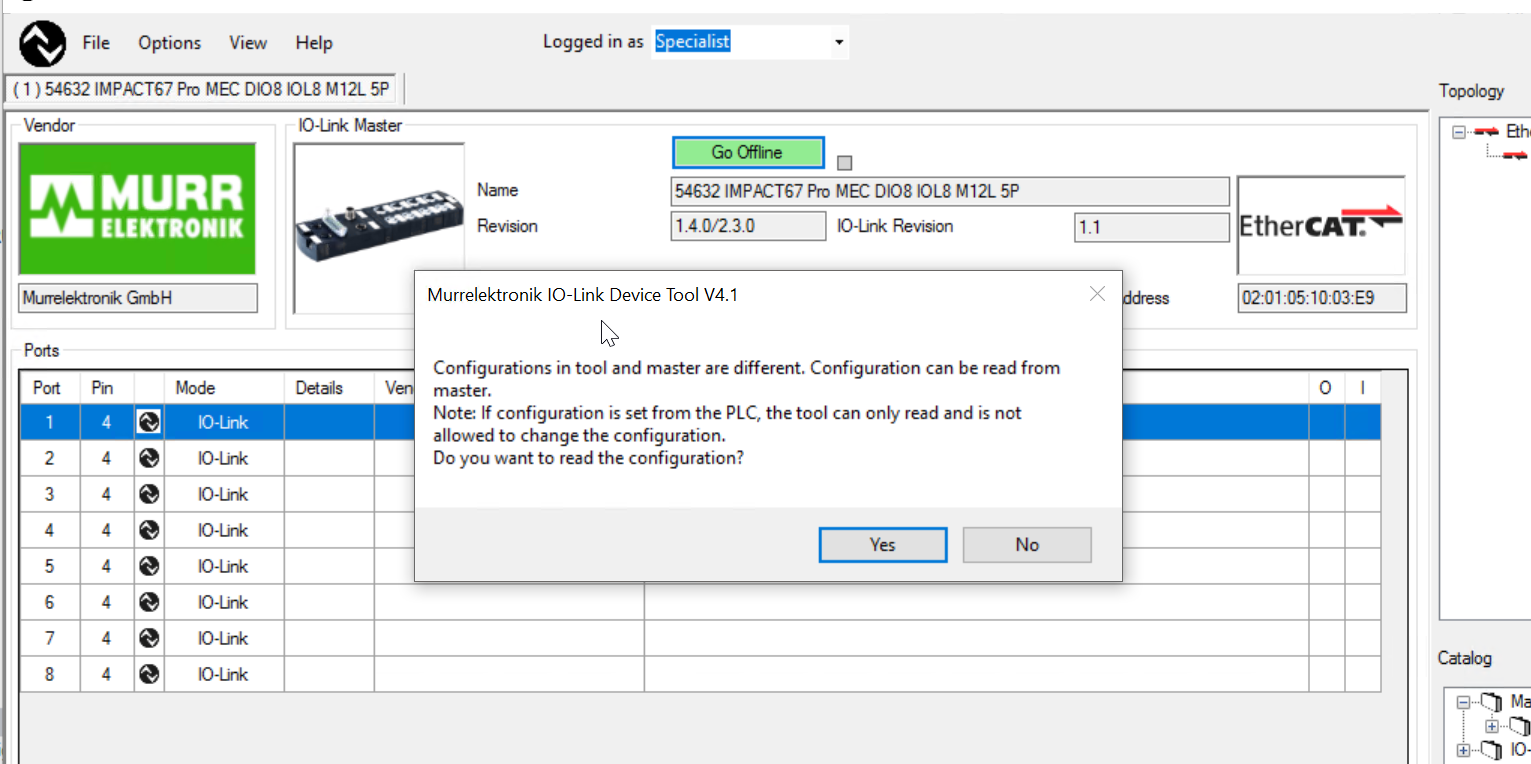Viewport: 1531px width, 764px height.
Task: Click the IO-Link icon in port 2 row
Action: pyautogui.click(x=149, y=458)
